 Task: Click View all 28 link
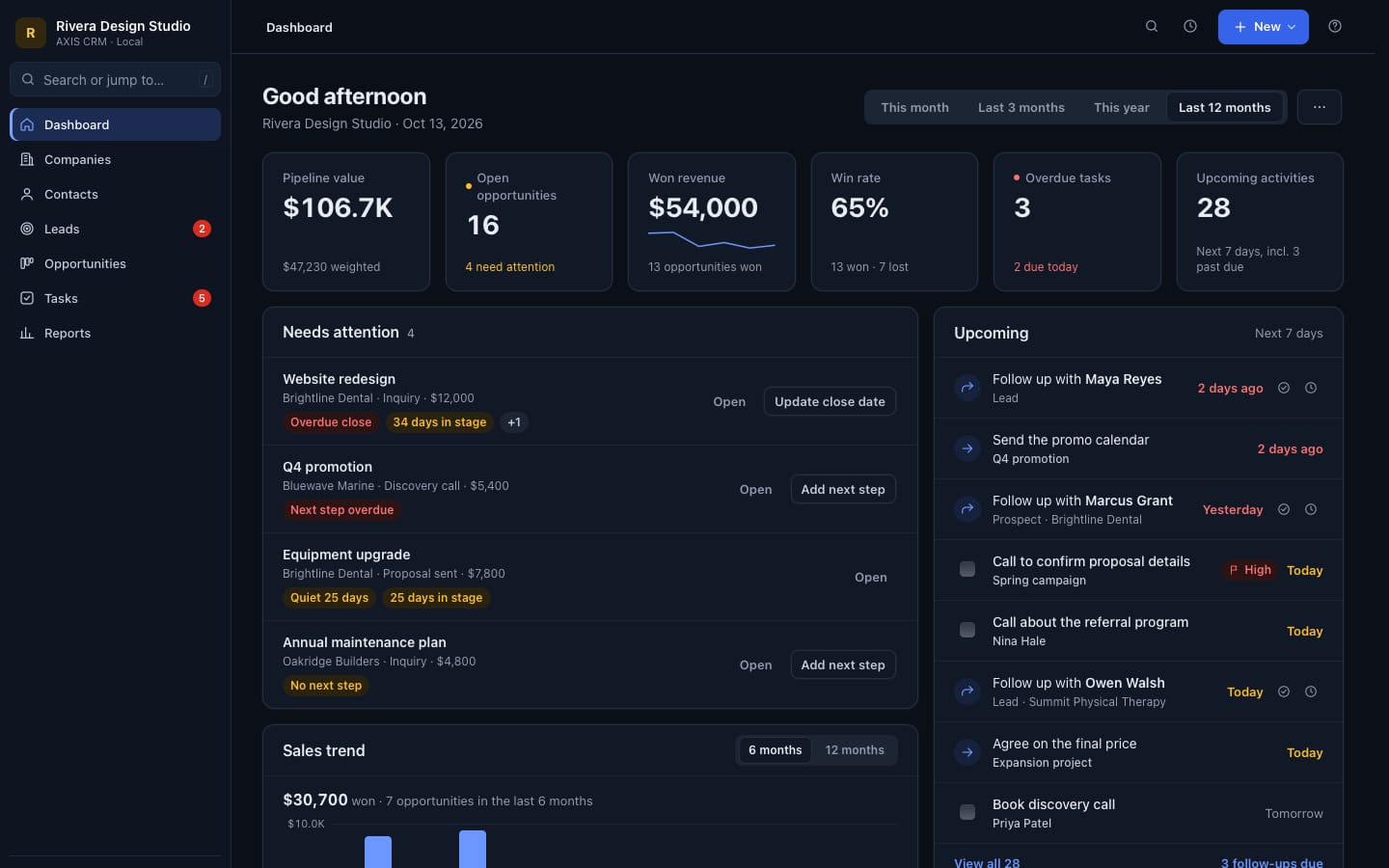987,862
